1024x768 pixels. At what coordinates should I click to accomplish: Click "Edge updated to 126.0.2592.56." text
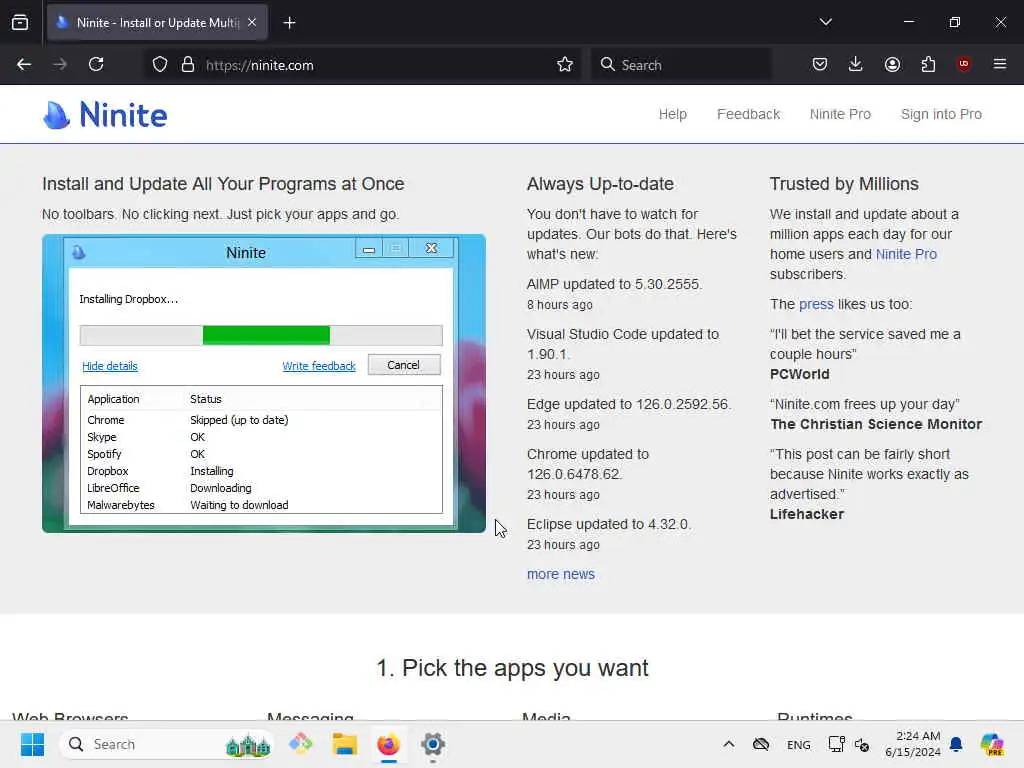point(629,404)
